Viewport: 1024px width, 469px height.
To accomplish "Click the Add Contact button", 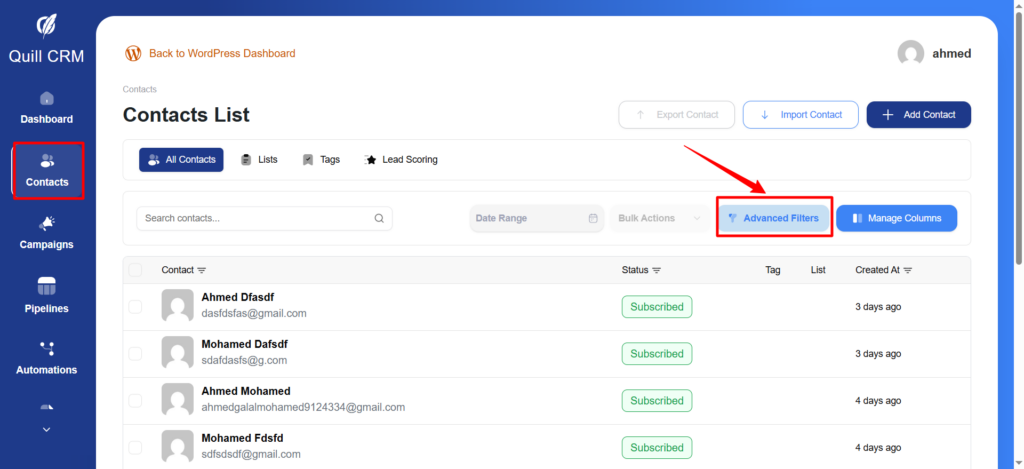I will click(x=918, y=115).
